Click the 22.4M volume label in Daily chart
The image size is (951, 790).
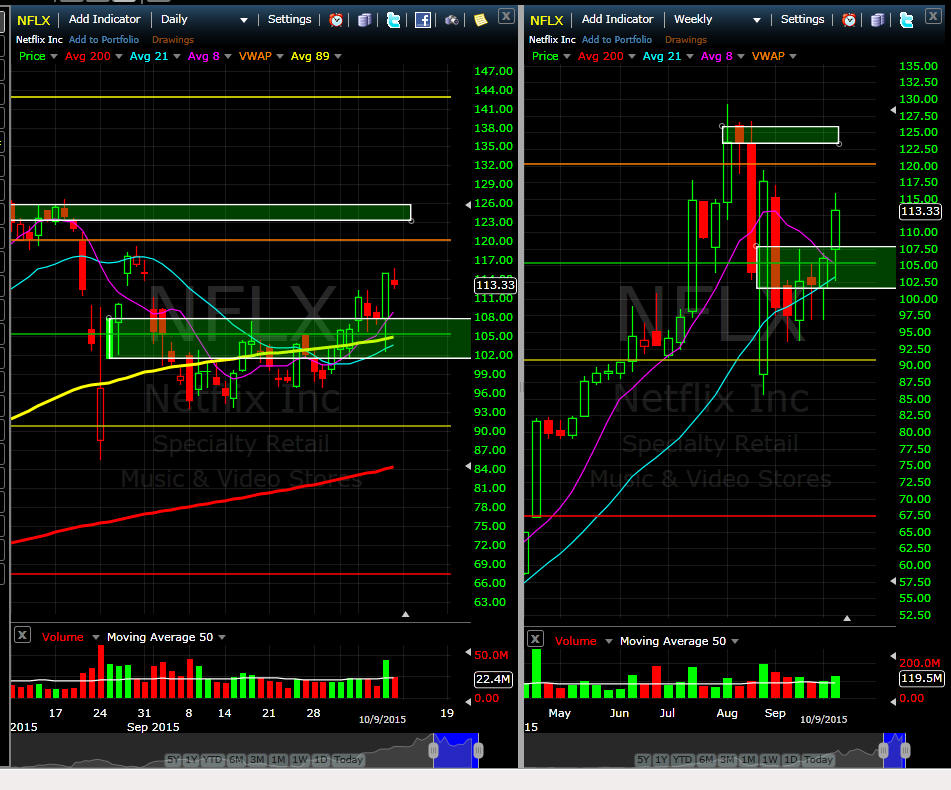[493, 679]
